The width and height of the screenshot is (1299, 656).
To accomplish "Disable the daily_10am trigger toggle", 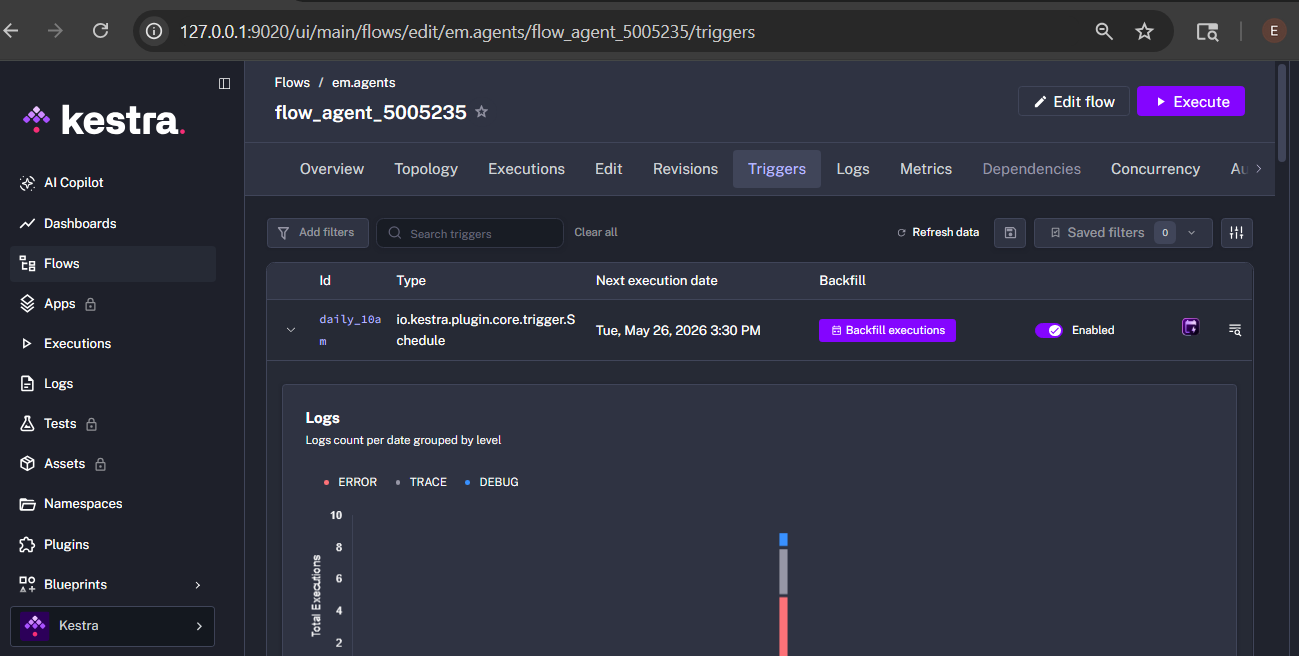I will pos(1049,330).
